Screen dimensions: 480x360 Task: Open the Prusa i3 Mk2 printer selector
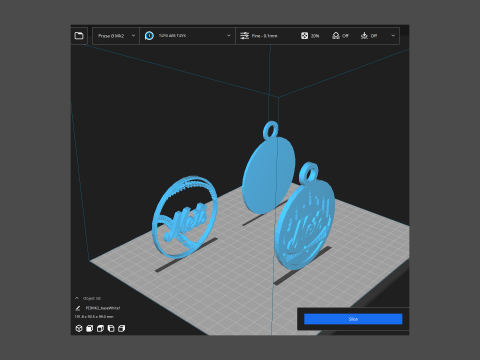point(116,36)
